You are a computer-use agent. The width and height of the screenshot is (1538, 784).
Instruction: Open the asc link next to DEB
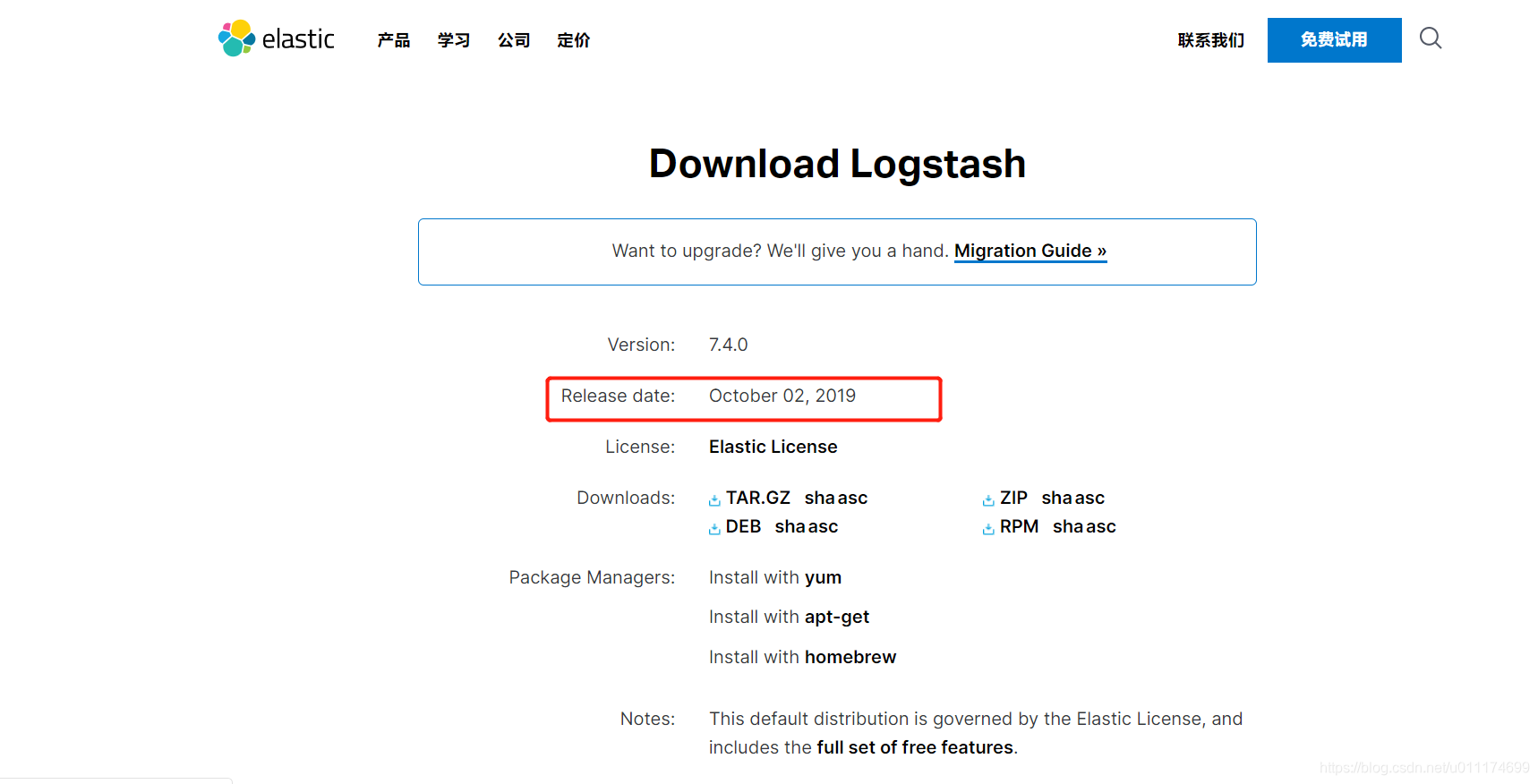click(823, 526)
